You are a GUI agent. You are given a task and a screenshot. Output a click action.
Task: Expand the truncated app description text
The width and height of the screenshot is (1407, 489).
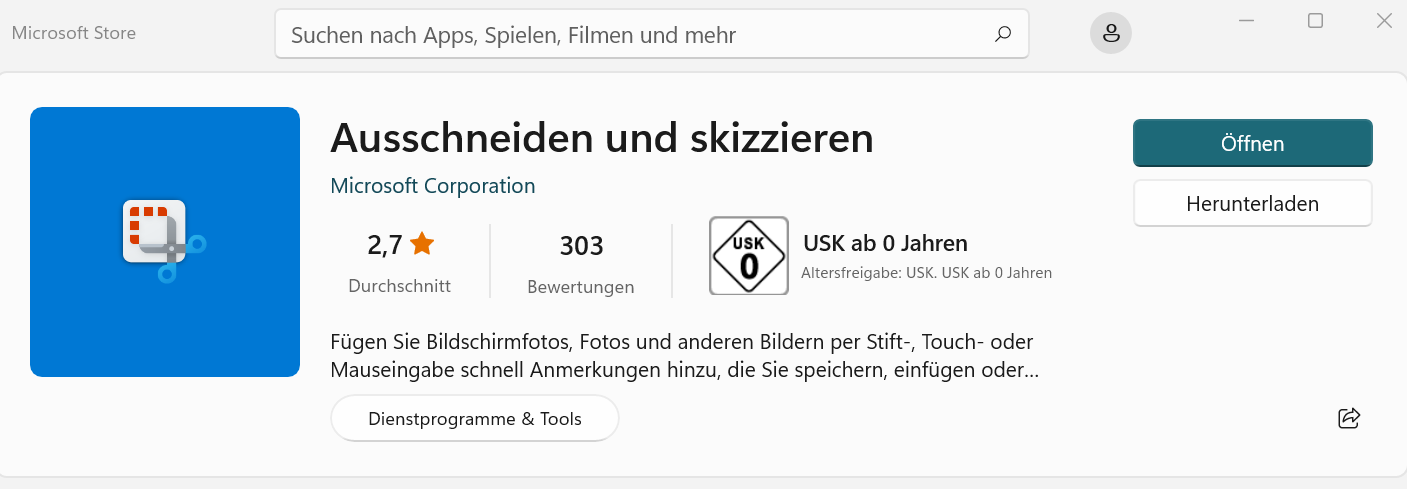tap(685, 356)
